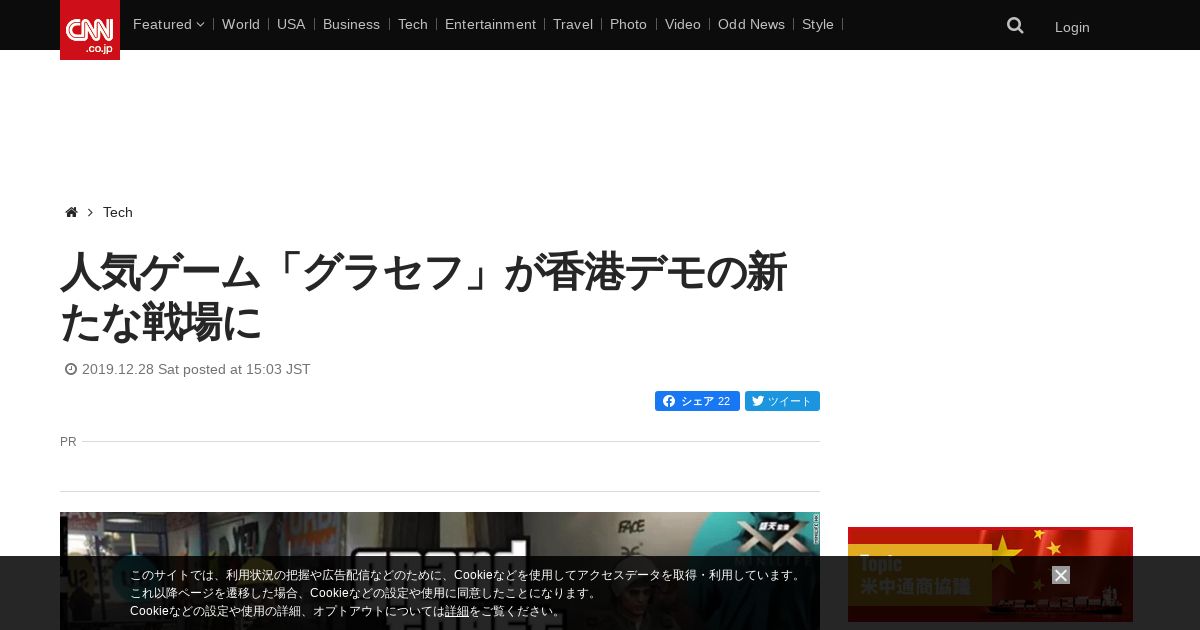
Task: Click the CNN.co.jp logo
Action: click(90, 30)
